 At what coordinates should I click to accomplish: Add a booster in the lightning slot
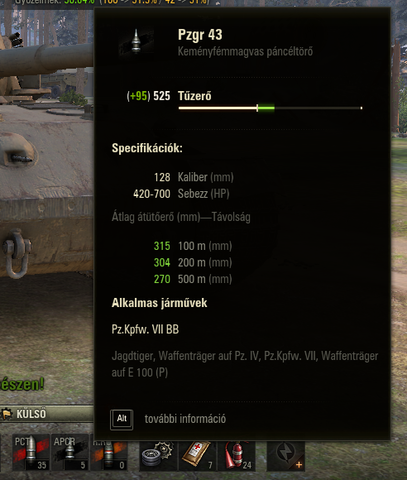pos(286,455)
